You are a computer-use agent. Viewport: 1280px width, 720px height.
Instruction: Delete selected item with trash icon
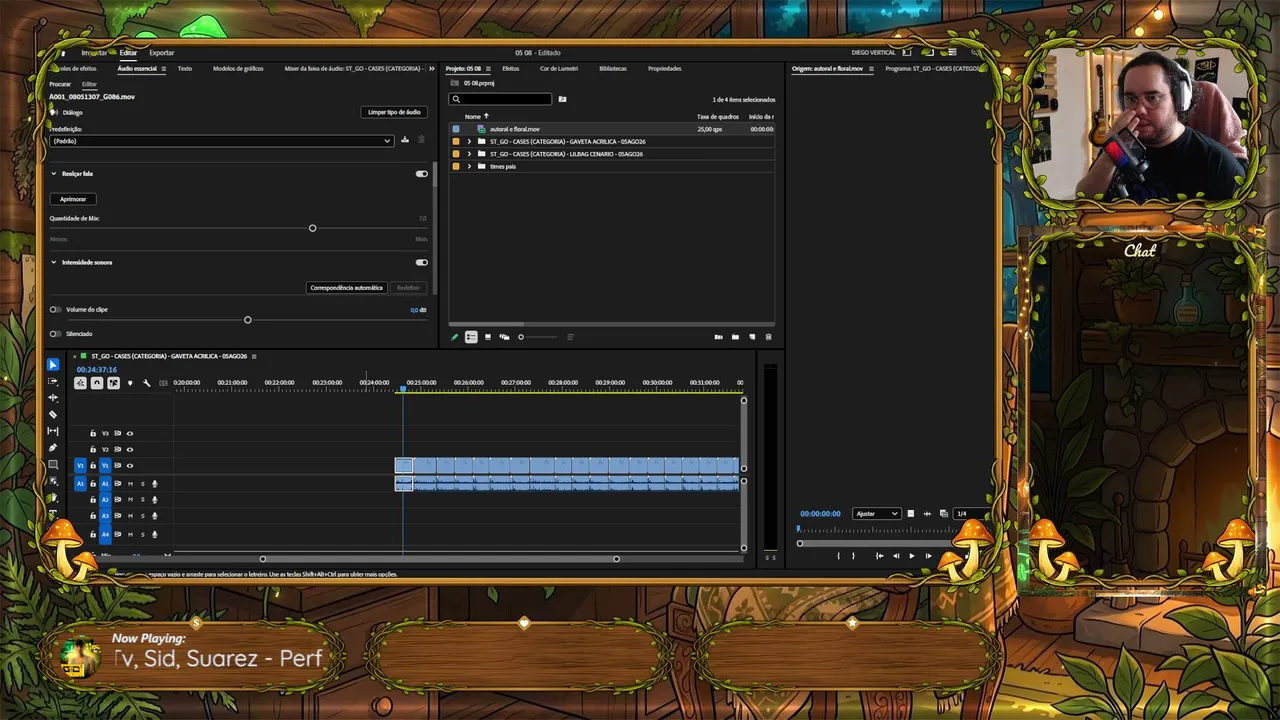(x=768, y=337)
